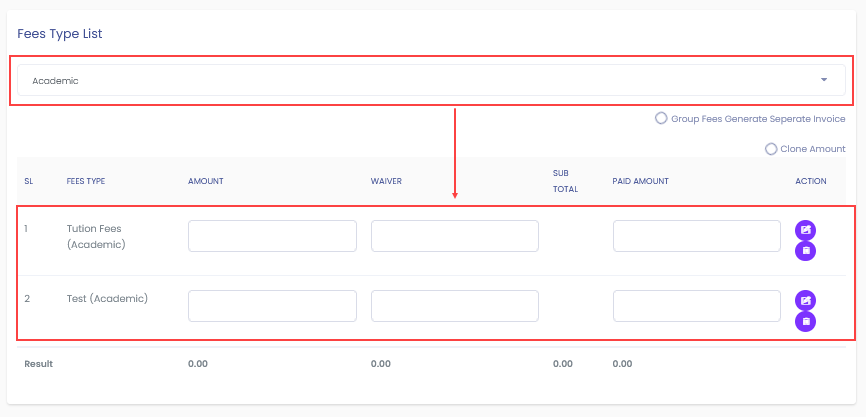The image size is (866, 417).
Task: Click the delete icon for Tution Fees row
Action: pos(805,251)
